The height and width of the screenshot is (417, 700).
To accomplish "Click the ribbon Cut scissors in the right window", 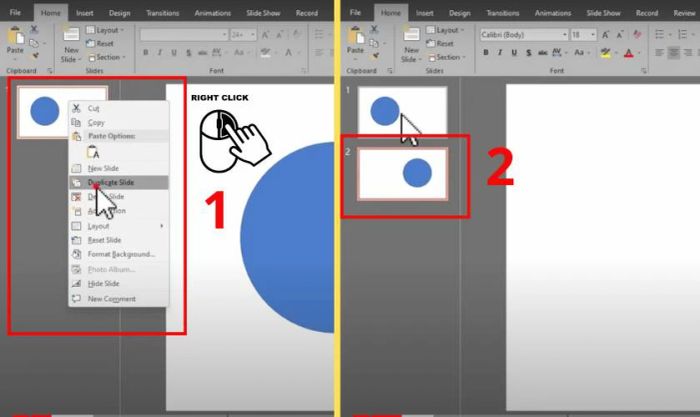I will click(x=374, y=30).
